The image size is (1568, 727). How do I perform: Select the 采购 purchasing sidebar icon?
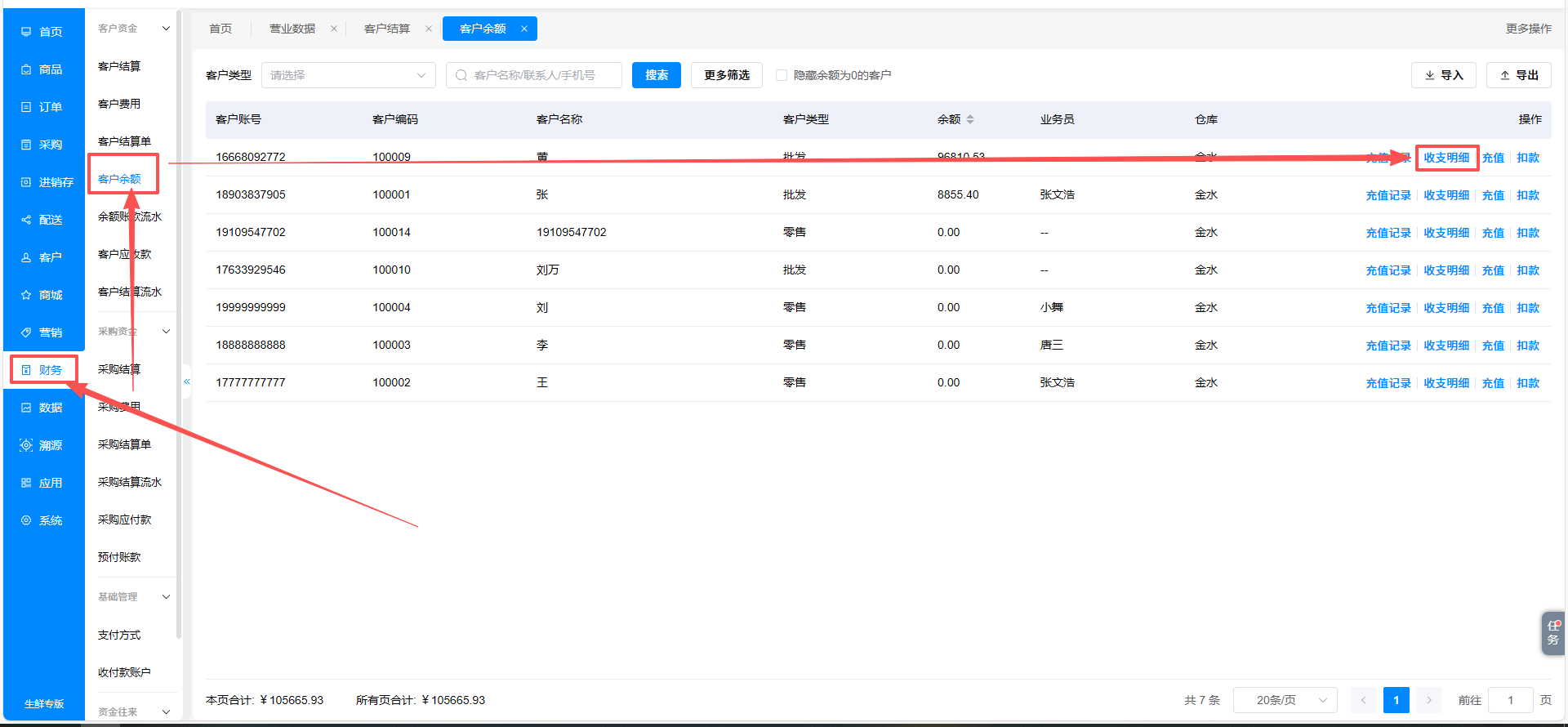26,145
